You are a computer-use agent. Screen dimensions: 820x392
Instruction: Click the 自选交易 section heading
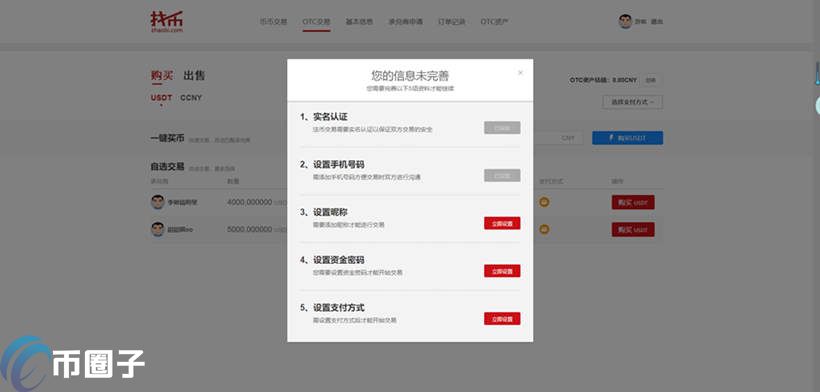pyautogui.click(x=167, y=167)
